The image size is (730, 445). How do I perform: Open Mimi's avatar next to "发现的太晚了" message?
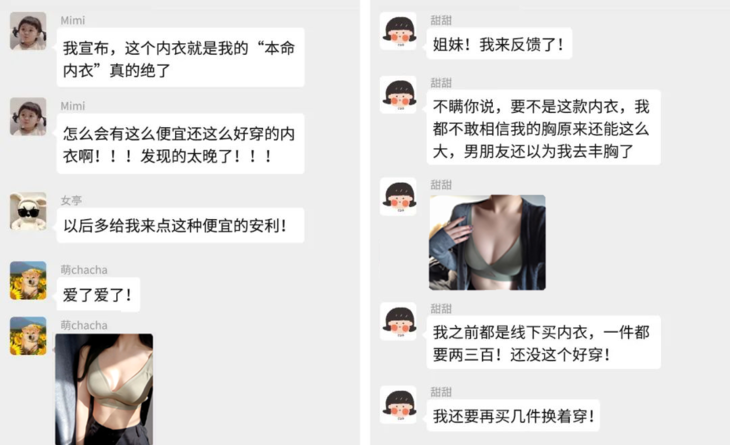click(28, 116)
